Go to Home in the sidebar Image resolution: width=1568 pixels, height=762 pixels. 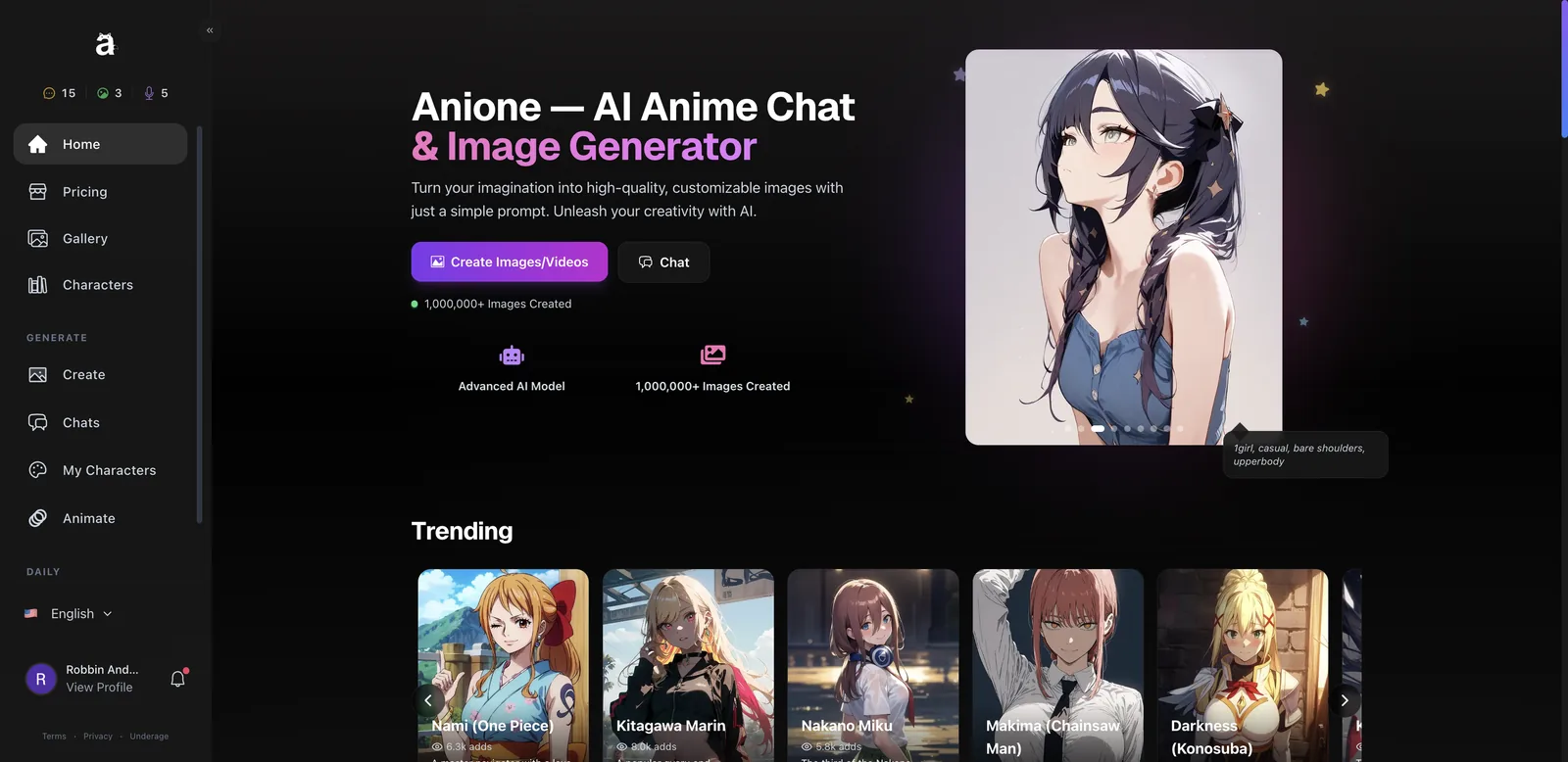[100, 144]
